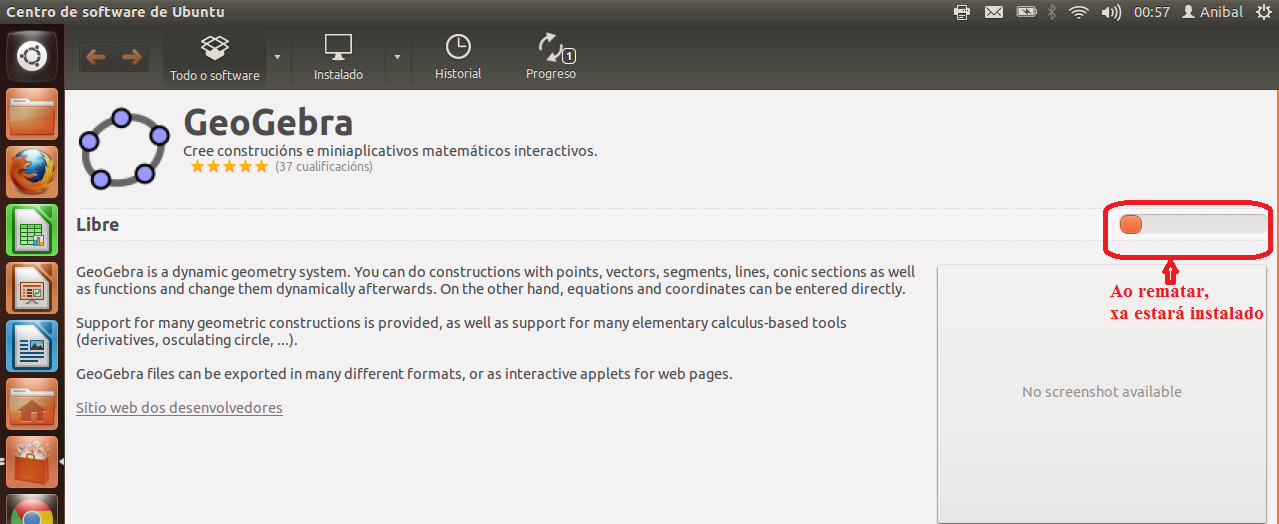Open the Sitio web dos desenvolvedores link
The image size is (1279, 524).
[179, 408]
